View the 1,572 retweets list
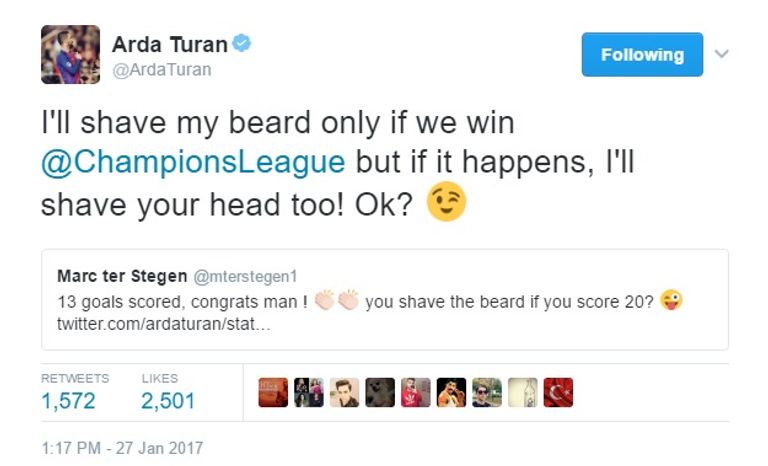Screen dimensions: 768x466 (68, 400)
